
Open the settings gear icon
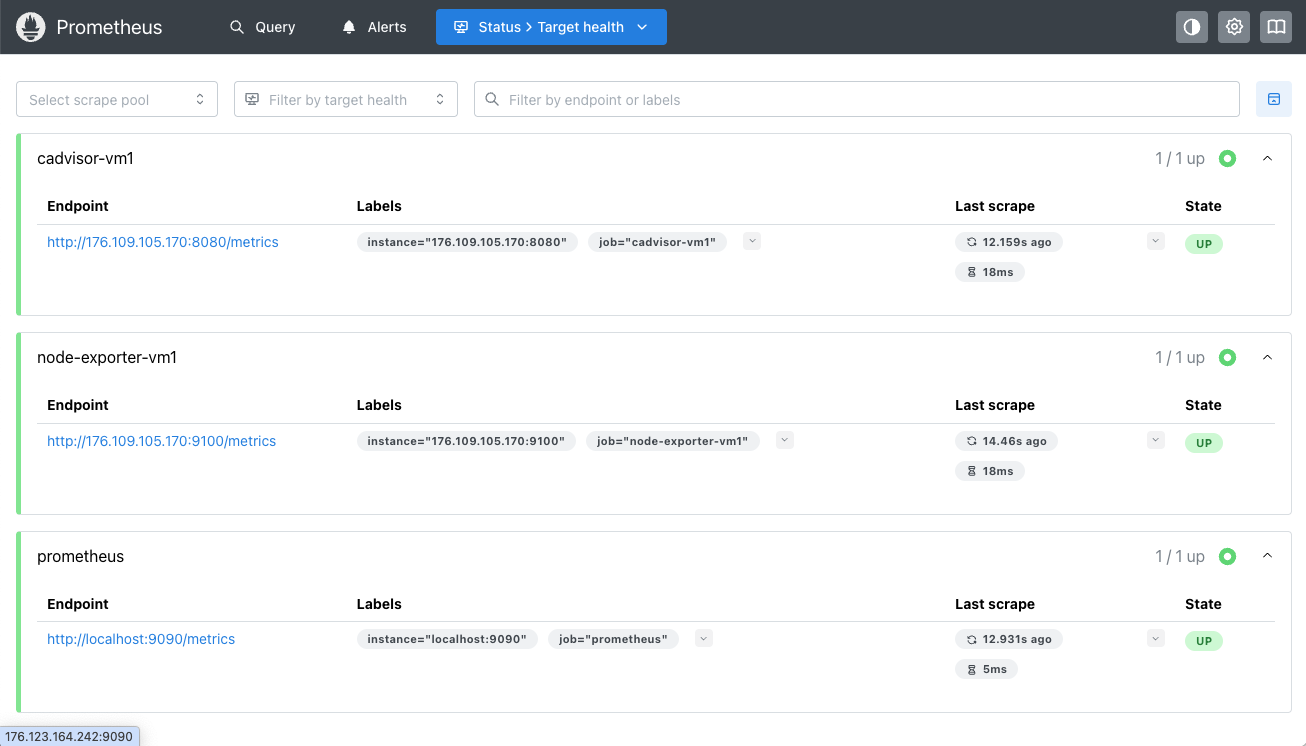tap(1234, 27)
